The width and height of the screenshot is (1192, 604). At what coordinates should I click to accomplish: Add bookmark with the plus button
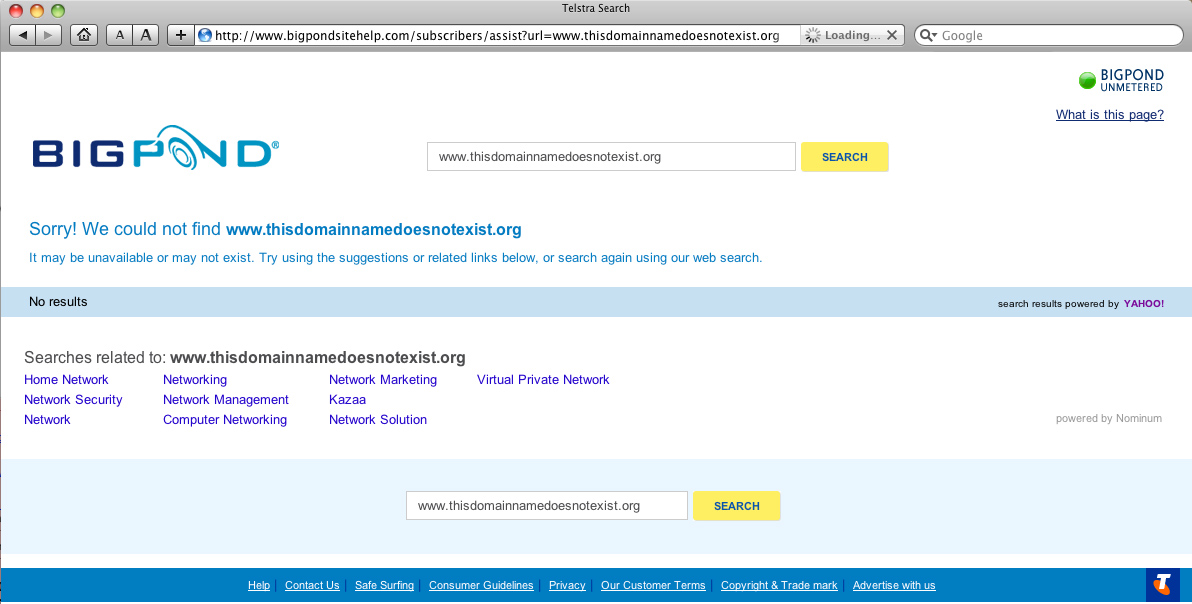180,35
